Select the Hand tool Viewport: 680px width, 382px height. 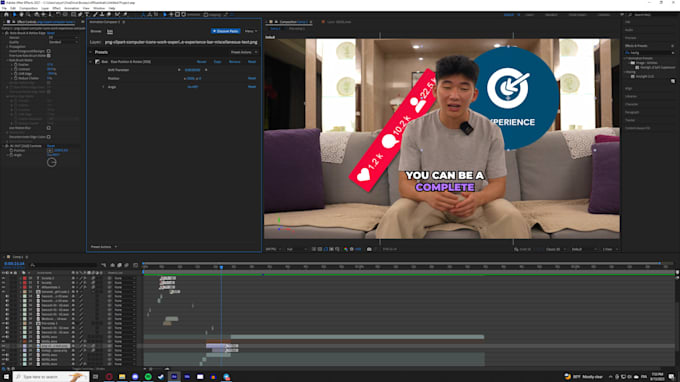point(21,14)
